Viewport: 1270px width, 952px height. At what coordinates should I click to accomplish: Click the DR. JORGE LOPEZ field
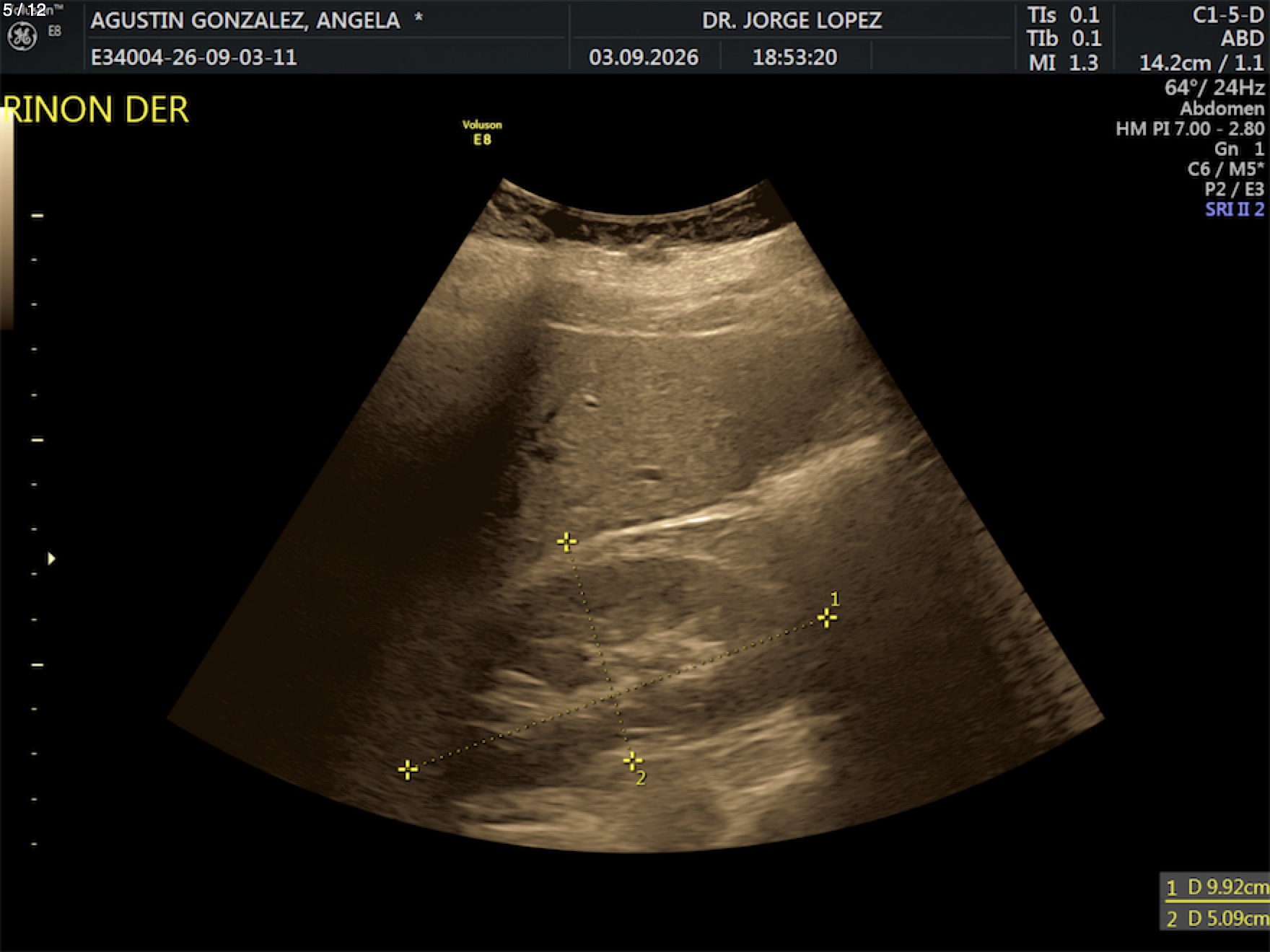792,20
